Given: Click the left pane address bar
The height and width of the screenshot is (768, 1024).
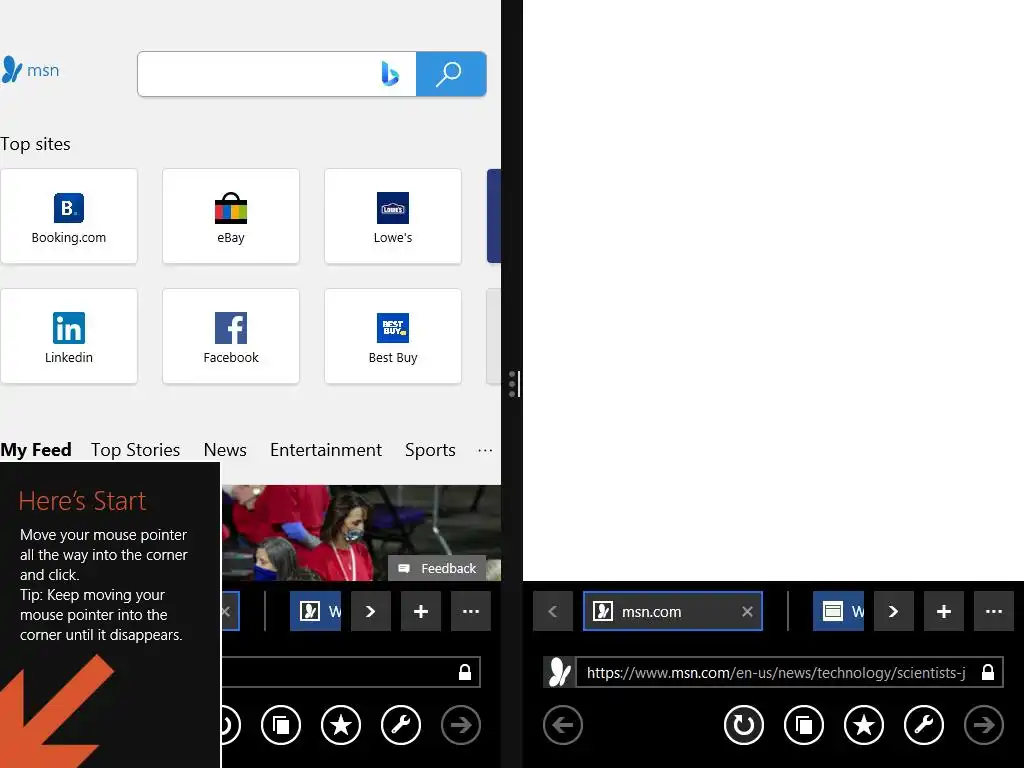Looking at the screenshot, I should click(x=351, y=673).
